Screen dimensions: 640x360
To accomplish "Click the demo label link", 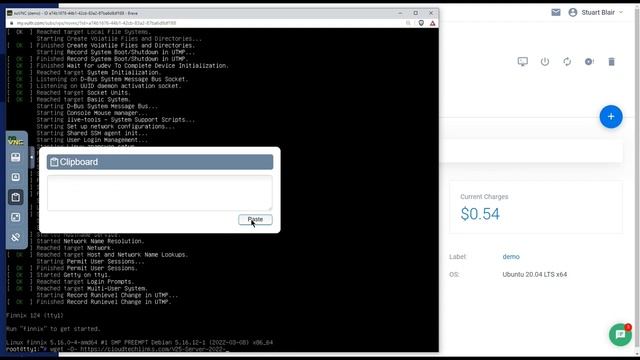I will click(511, 257).
